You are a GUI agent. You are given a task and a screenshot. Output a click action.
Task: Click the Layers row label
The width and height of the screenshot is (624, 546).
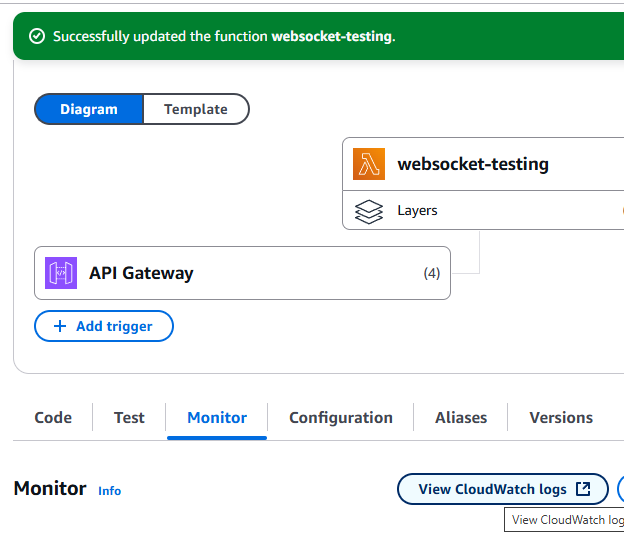pos(417,210)
